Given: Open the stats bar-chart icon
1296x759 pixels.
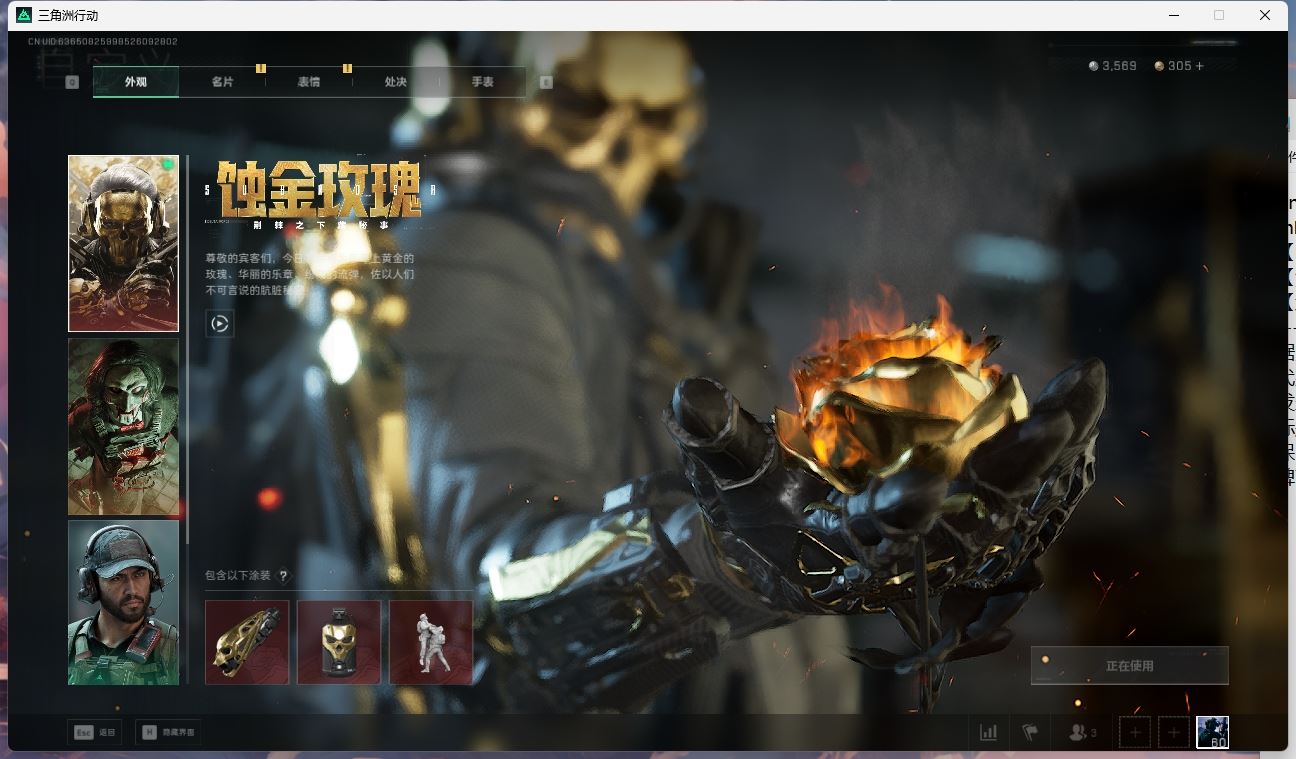Looking at the screenshot, I should tap(988, 732).
